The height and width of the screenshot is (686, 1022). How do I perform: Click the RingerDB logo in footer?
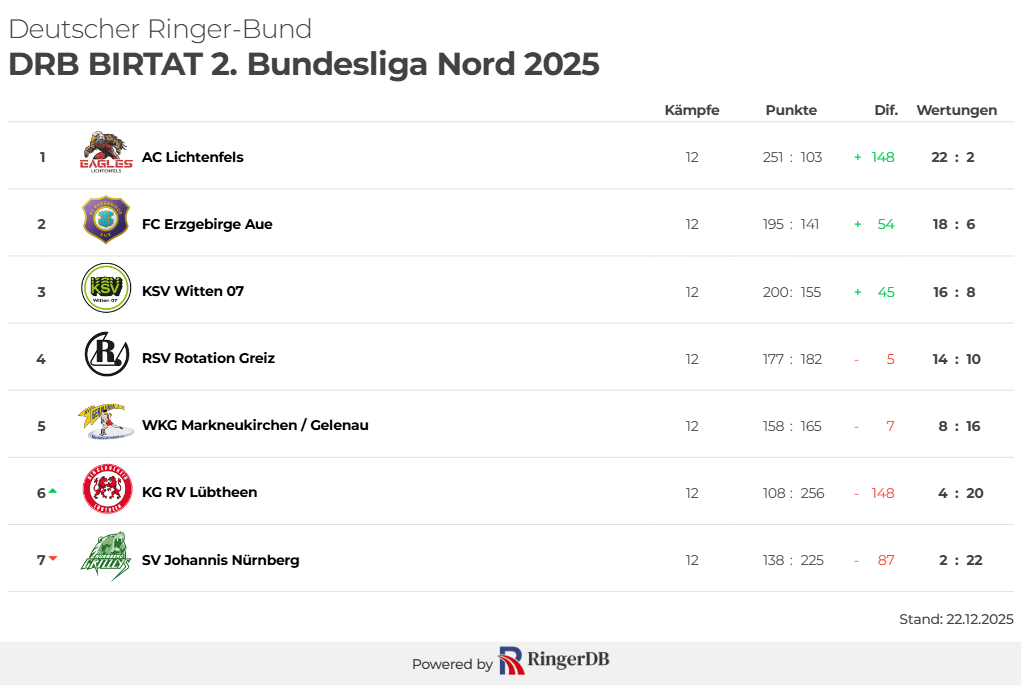(554, 661)
